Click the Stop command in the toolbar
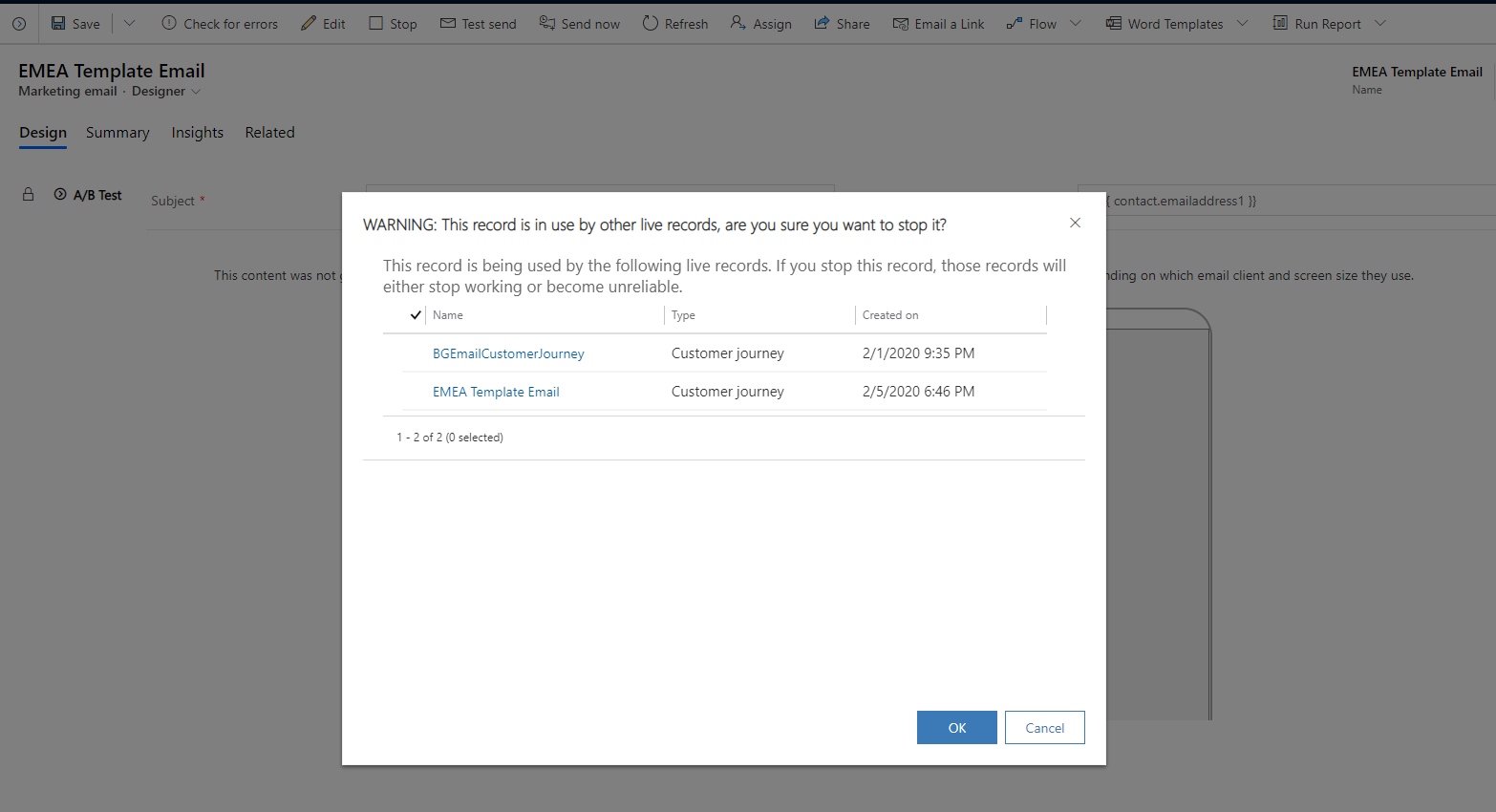The width and height of the screenshot is (1496, 812). 393,23
